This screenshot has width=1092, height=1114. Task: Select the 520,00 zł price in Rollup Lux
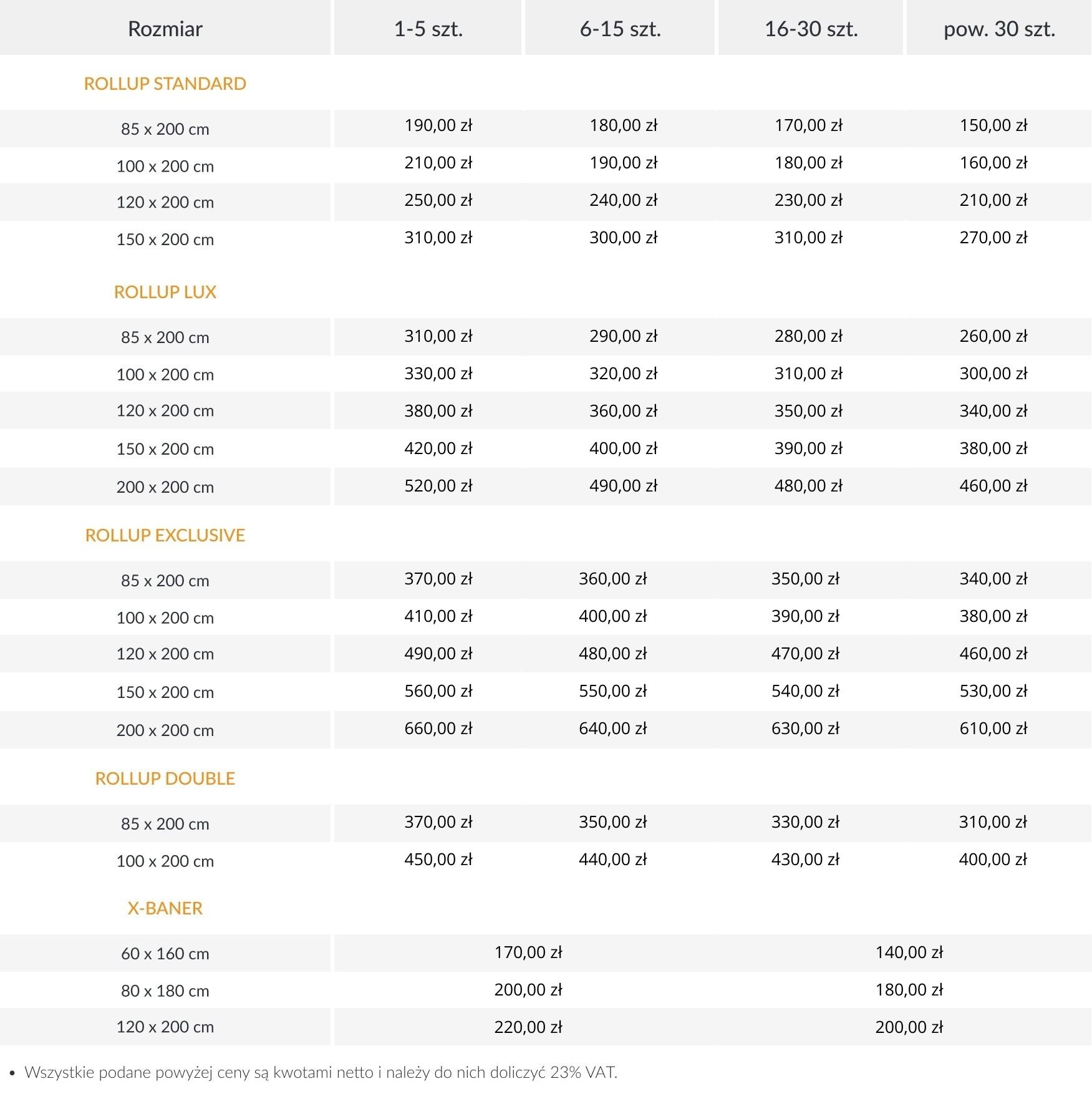pos(438,486)
